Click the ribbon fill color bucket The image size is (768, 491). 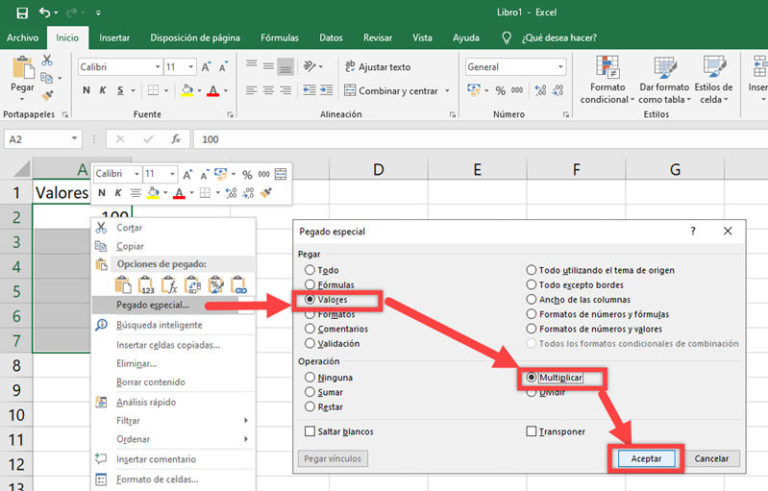point(187,90)
